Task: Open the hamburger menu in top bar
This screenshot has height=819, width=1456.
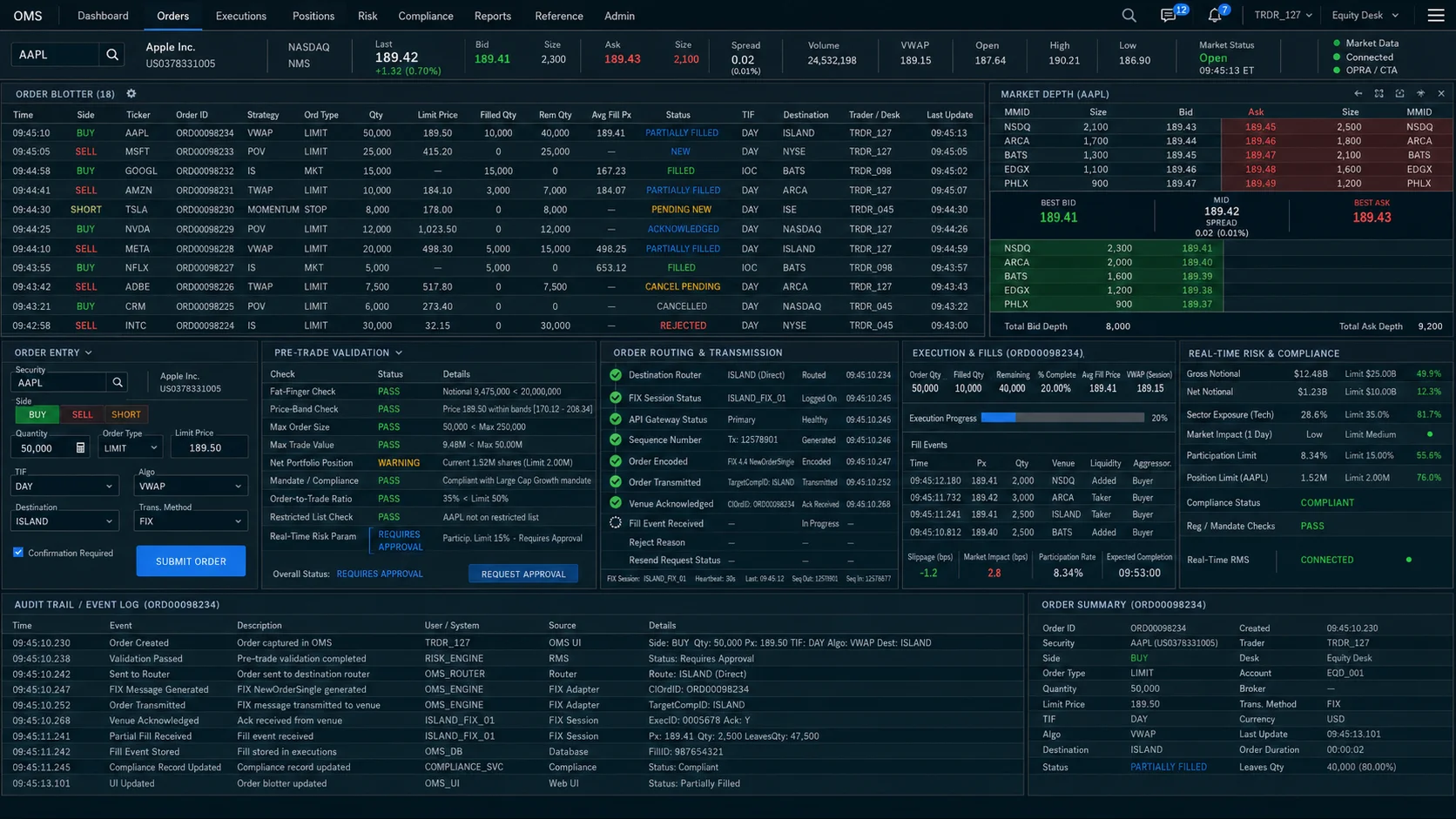Action: (1436, 16)
